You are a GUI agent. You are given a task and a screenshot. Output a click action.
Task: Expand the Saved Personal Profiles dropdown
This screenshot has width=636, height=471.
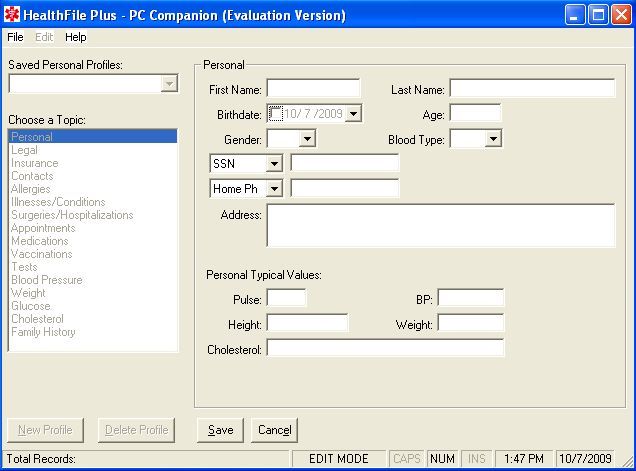169,84
